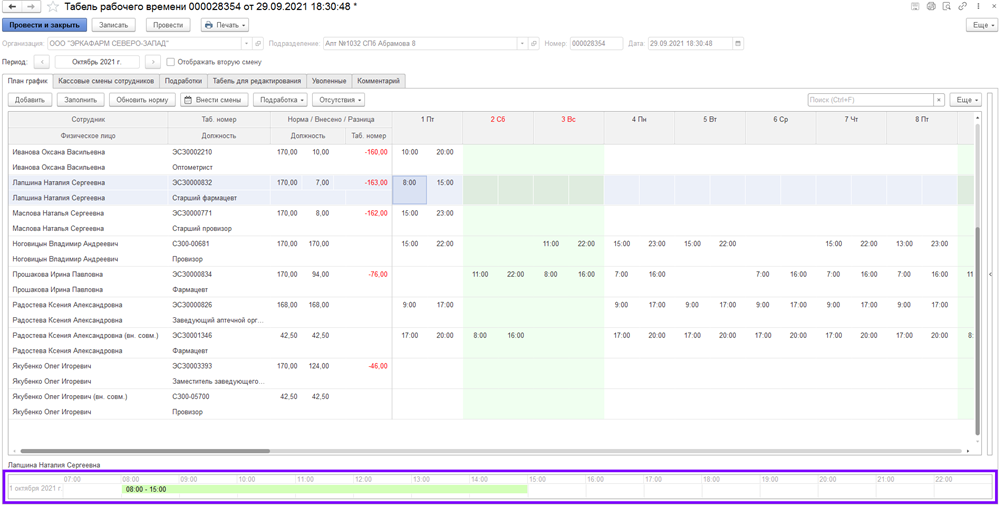Expand the Печать dropdown
This screenshot has width=1004, height=507.
[x=225, y=25]
